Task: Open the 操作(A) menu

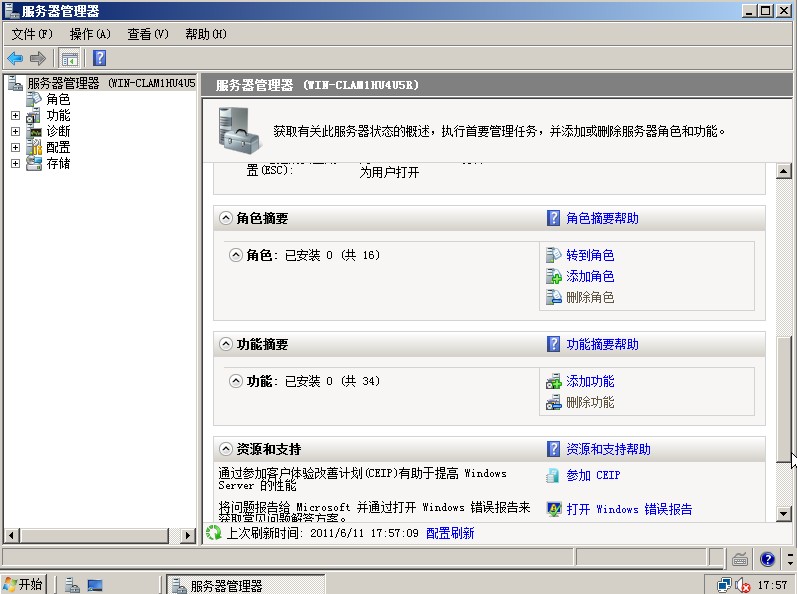Action: coord(90,34)
